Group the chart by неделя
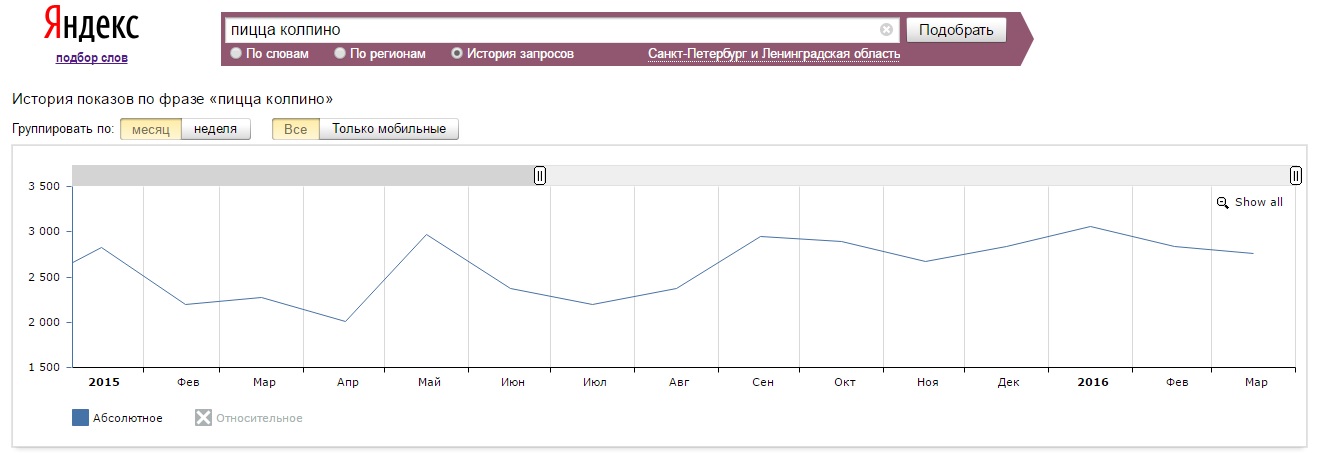The image size is (1319, 463). [x=216, y=129]
